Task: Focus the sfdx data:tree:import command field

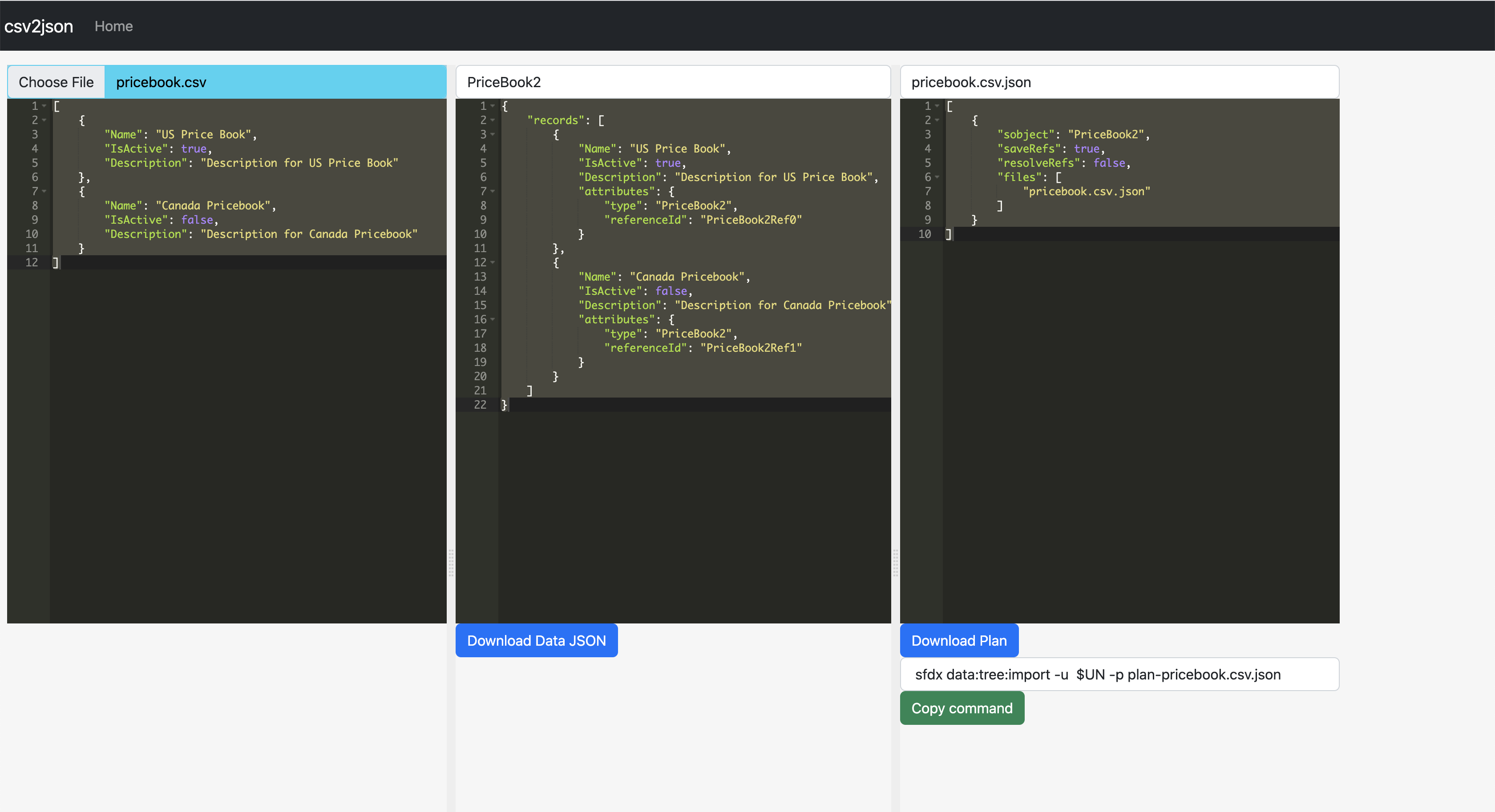Action: coord(1119,674)
